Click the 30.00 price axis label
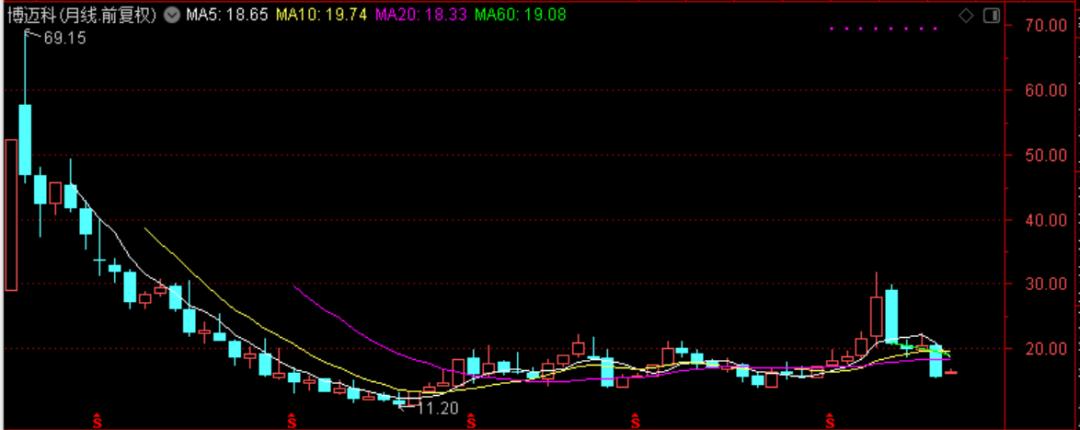 click(x=1045, y=284)
